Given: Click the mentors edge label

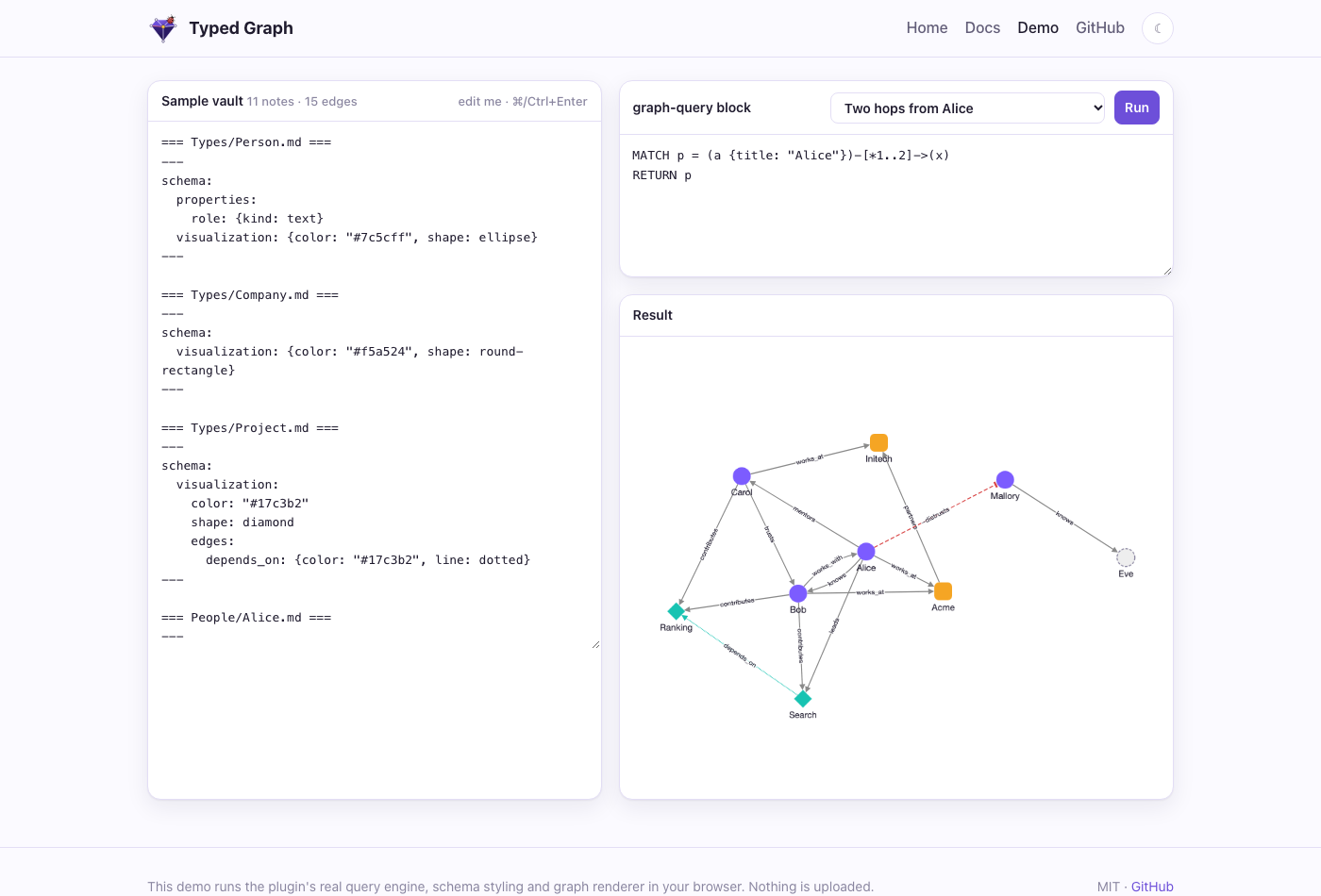Looking at the screenshot, I should [804, 514].
